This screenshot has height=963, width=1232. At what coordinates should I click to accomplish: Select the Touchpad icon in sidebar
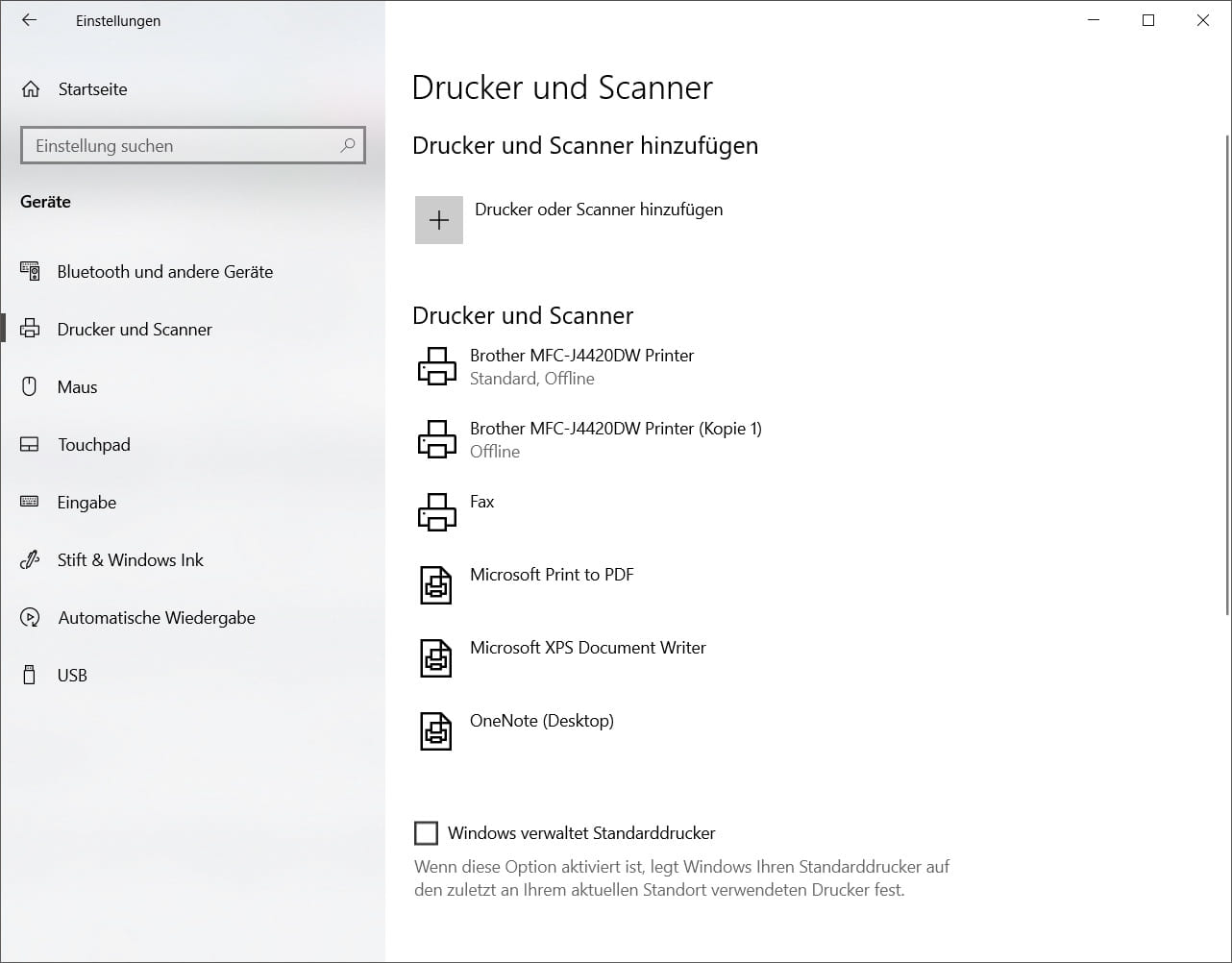30,444
